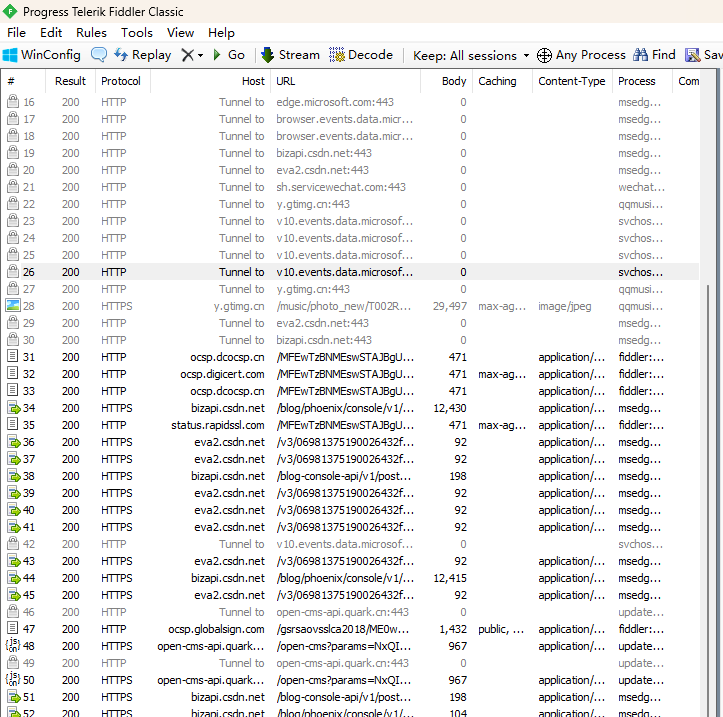
Task: Select the edge.microsoft.com:443 URL cell
Action: (x=335, y=102)
